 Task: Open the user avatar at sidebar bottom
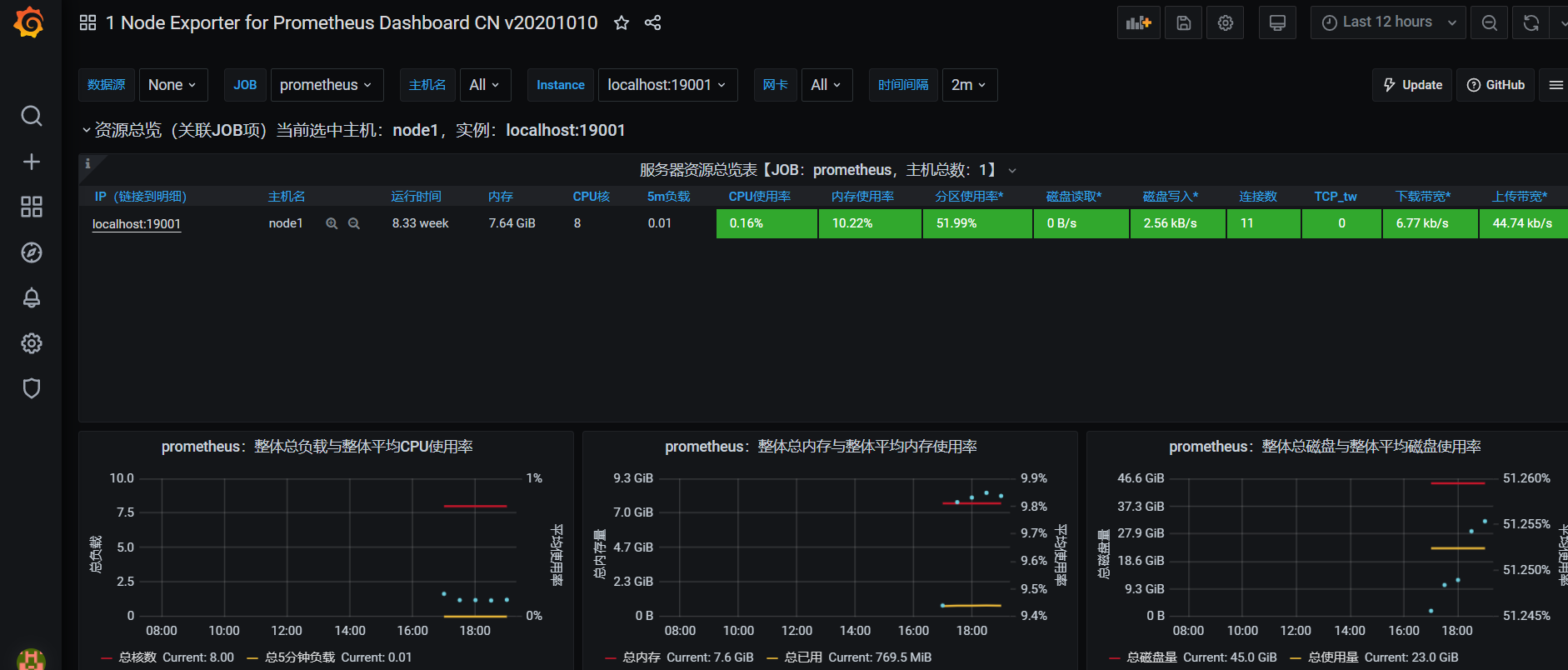click(31, 659)
